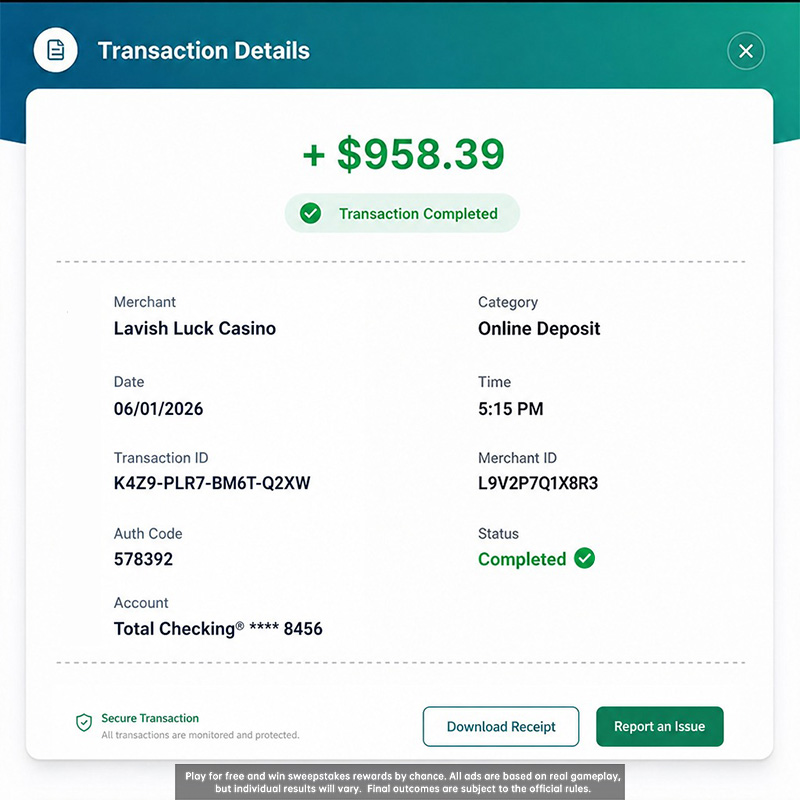Download Receipt button
The image size is (800, 800).
[501, 727]
